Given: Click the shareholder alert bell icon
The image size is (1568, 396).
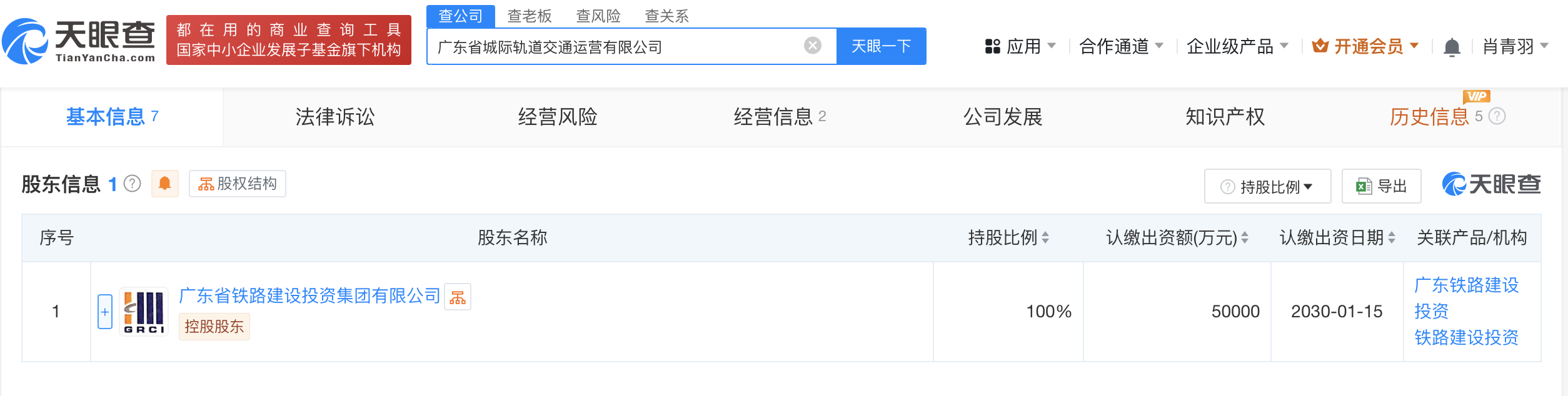Looking at the screenshot, I should (165, 184).
